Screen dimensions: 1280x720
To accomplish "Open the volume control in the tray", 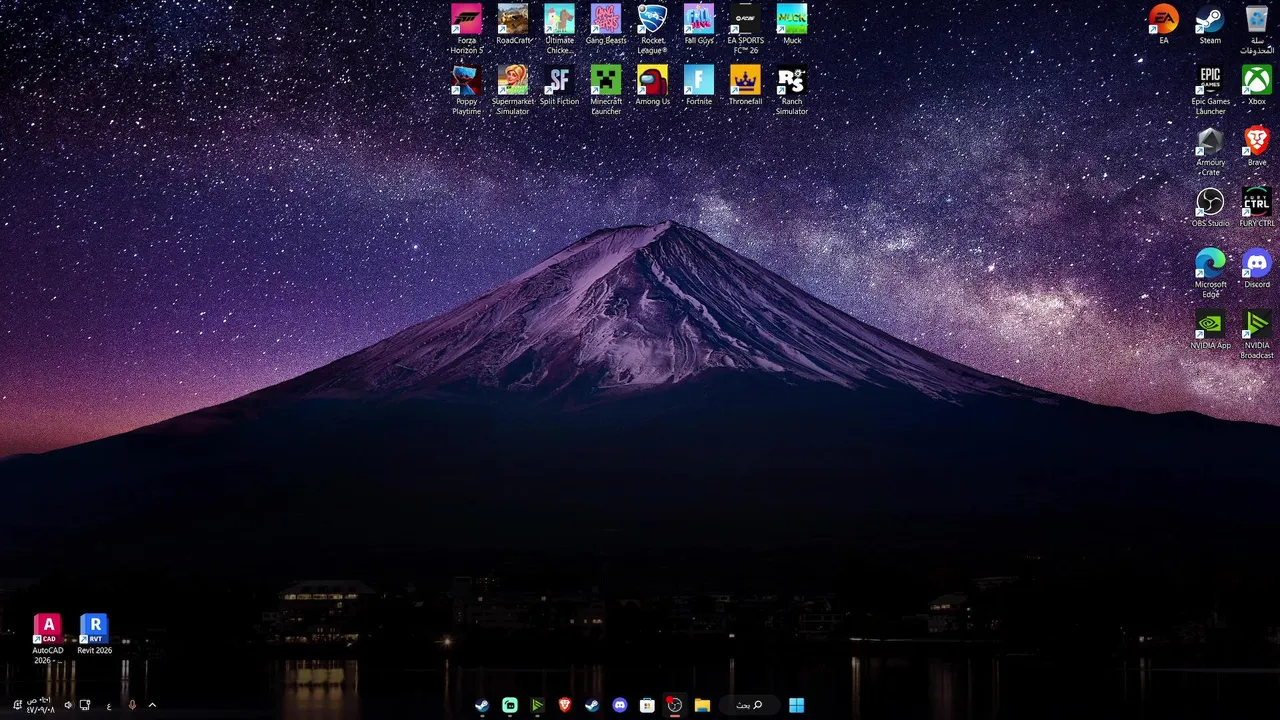I will coord(68,705).
